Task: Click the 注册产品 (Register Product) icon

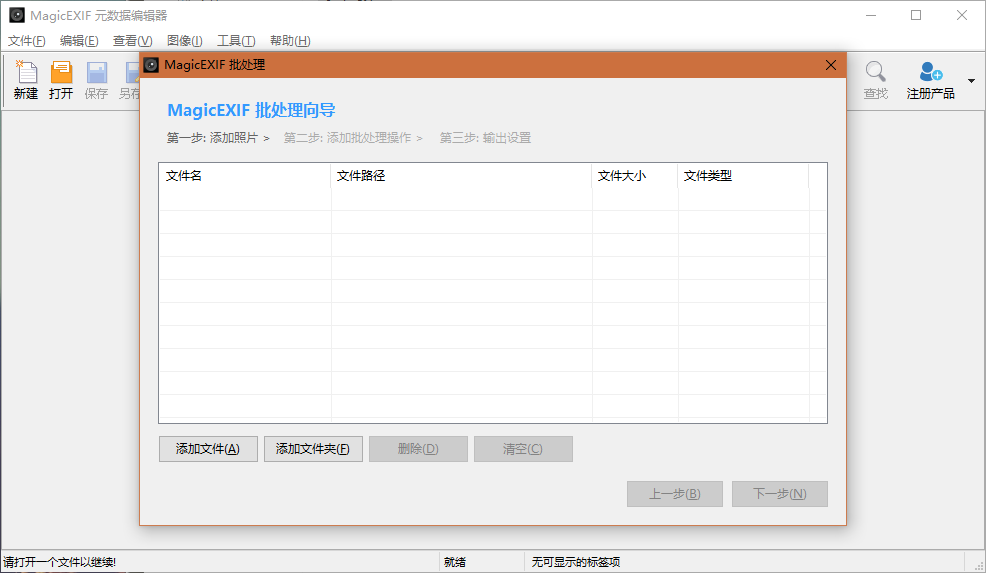Action: [930, 72]
